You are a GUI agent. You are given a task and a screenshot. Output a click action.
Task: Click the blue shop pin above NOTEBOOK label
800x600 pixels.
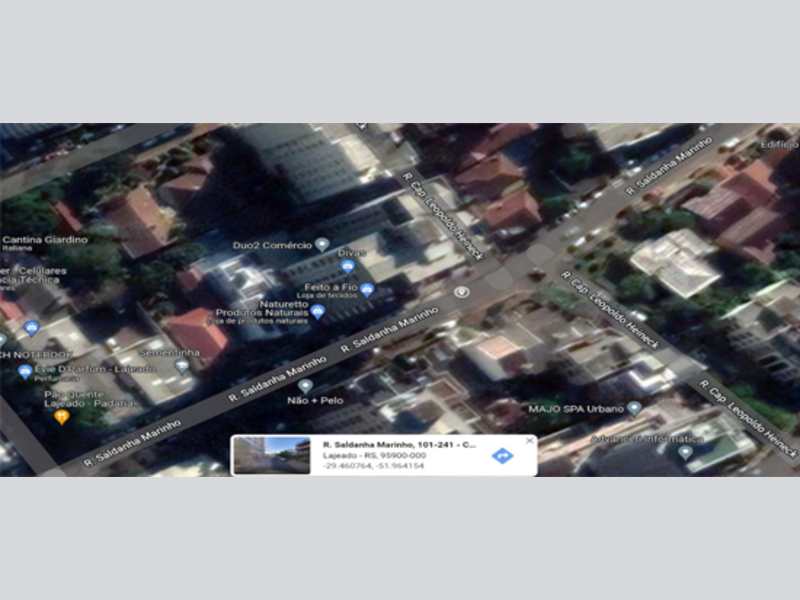coord(32,329)
